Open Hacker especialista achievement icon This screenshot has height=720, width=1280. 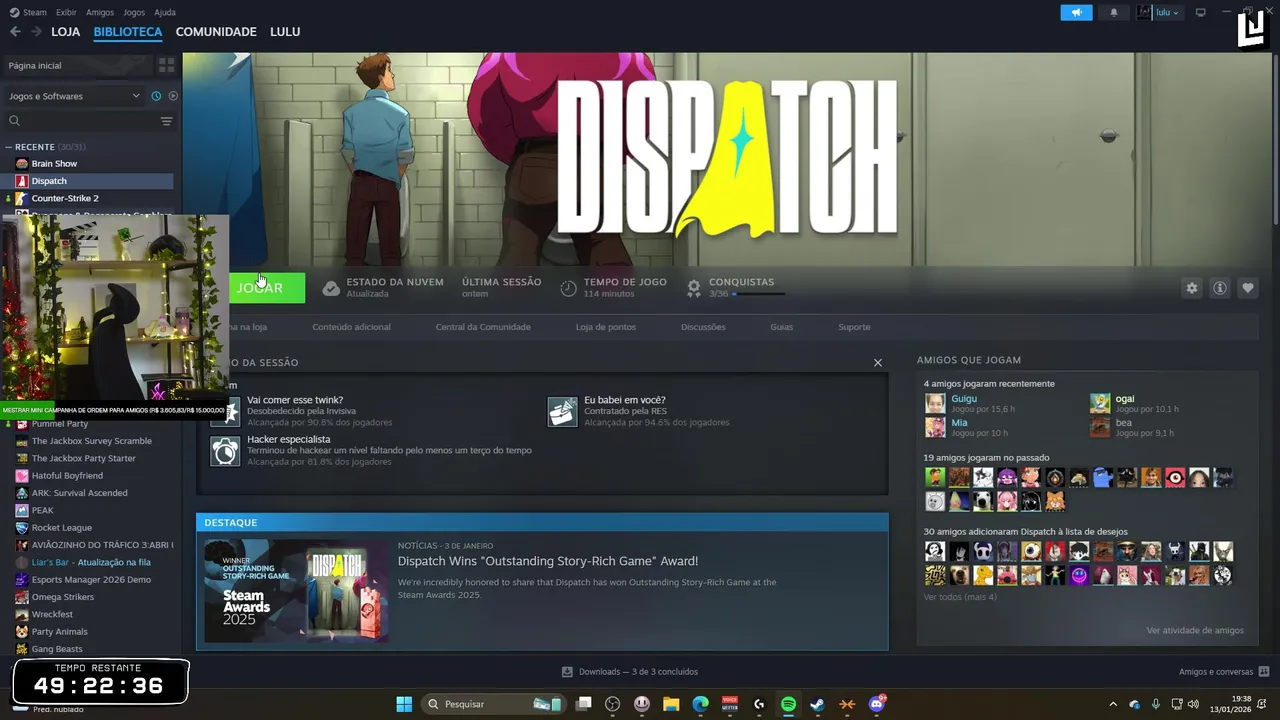click(x=226, y=451)
